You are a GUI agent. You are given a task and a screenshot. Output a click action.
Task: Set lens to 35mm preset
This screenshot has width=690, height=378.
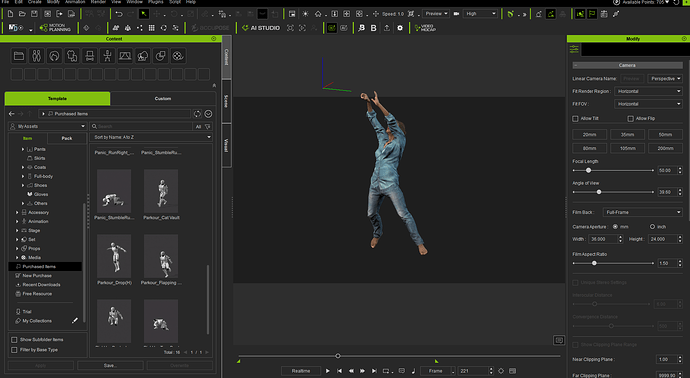pos(628,135)
